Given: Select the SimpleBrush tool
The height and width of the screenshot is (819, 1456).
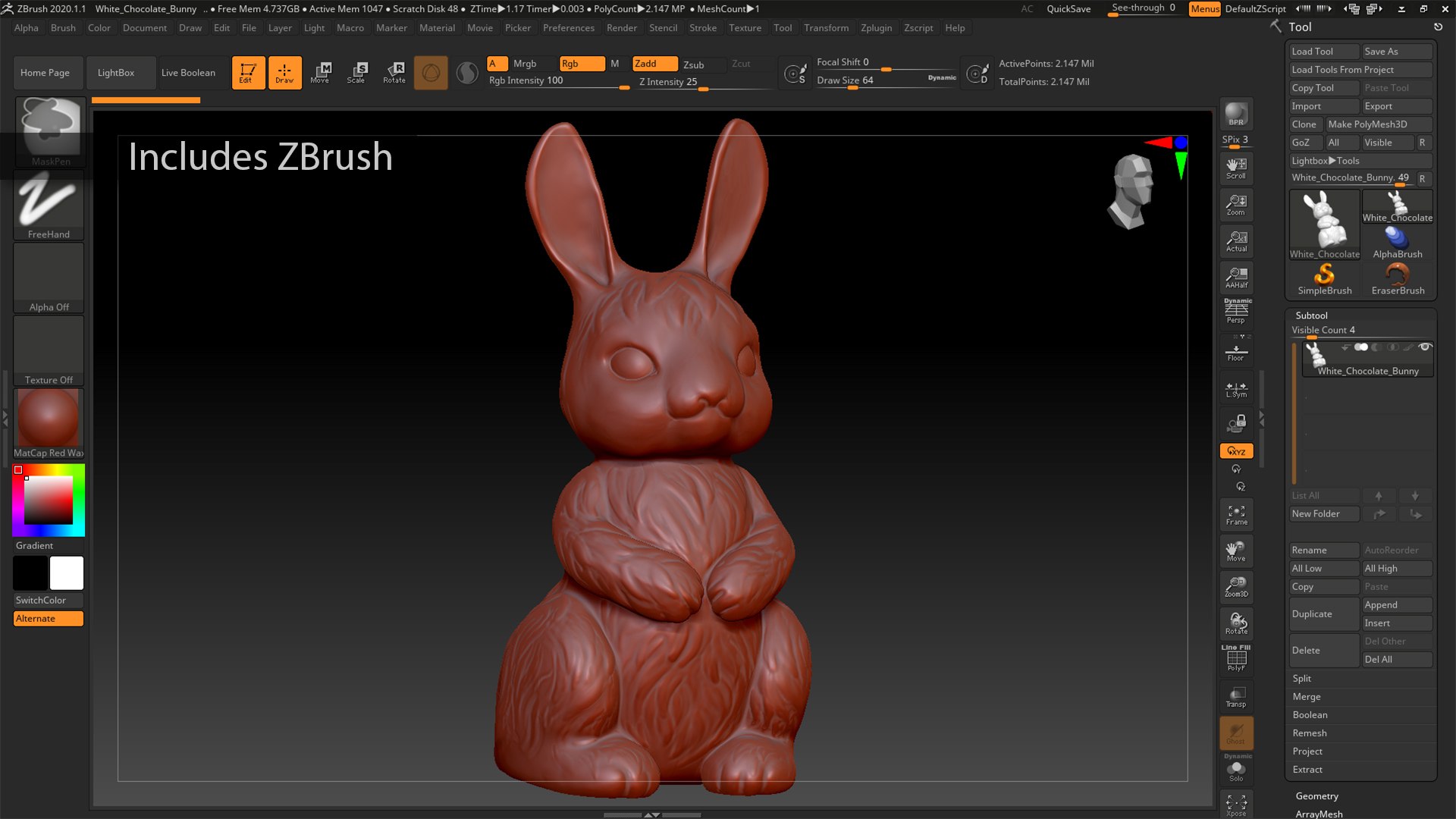Looking at the screenshot, I should pyautogui.click(x=1324, y=279).
